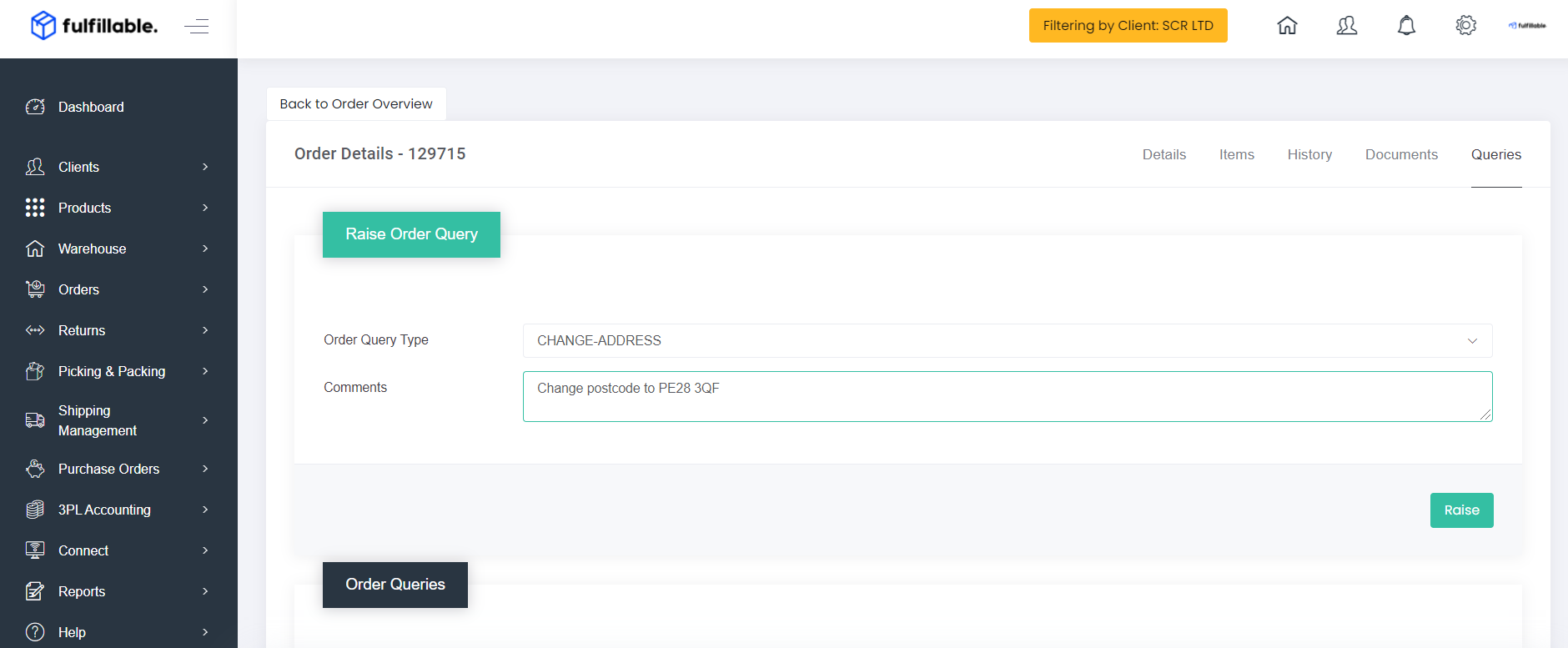Click into the Comments text area
Screen dimensions: 1568x648
1008,396
